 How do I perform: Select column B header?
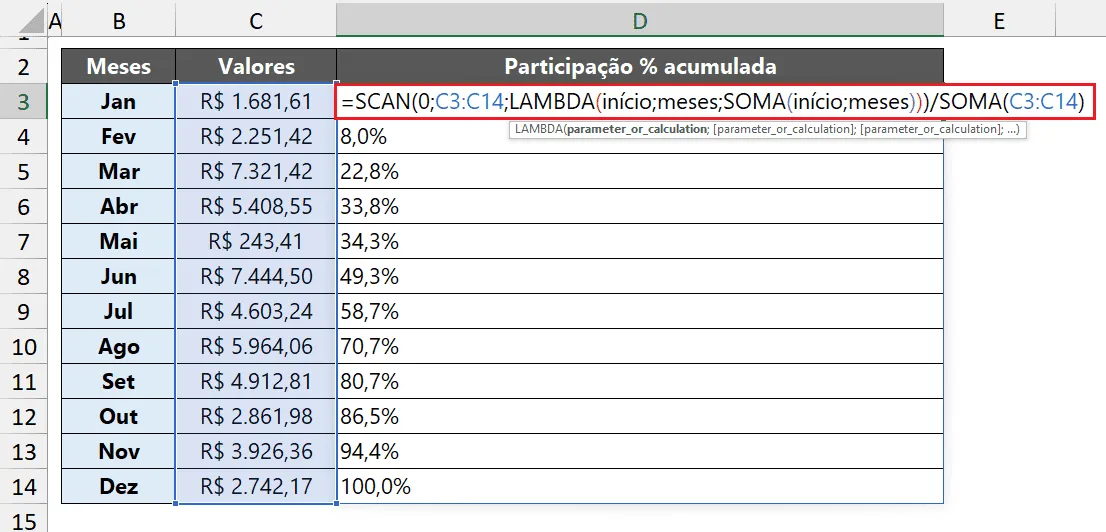tap(118, 21)
